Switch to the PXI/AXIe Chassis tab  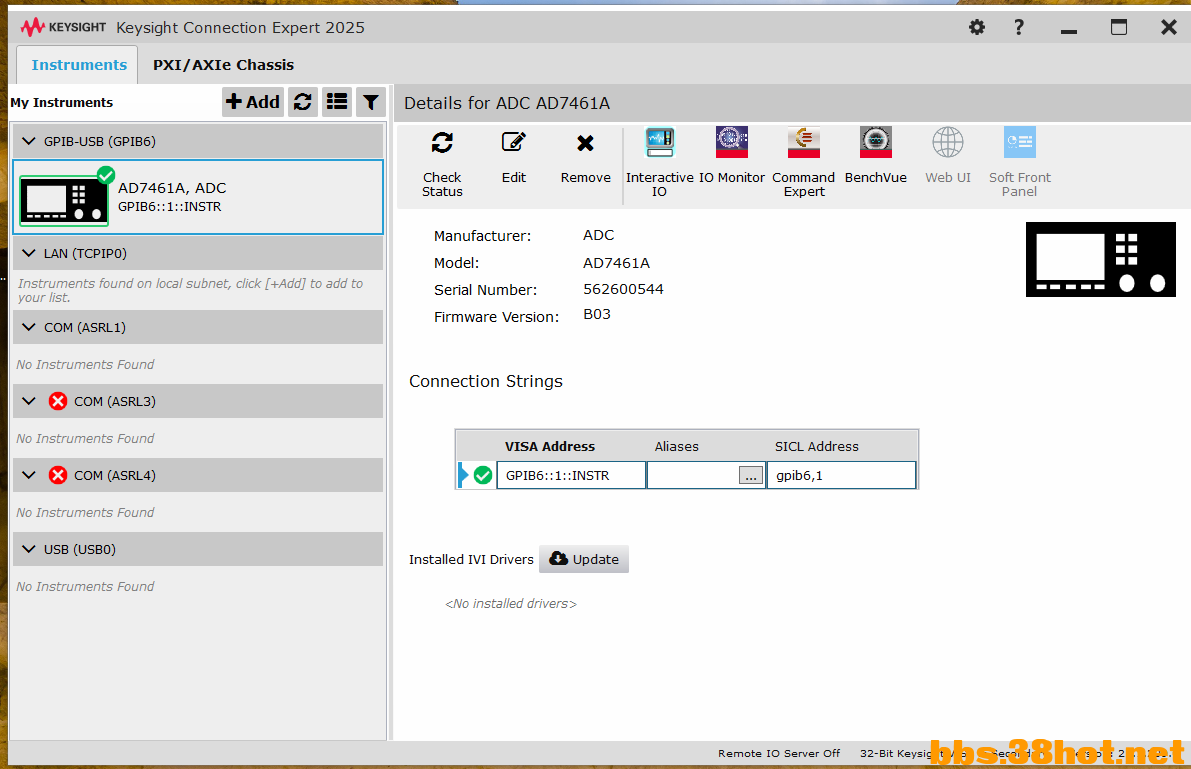(223, 65)
